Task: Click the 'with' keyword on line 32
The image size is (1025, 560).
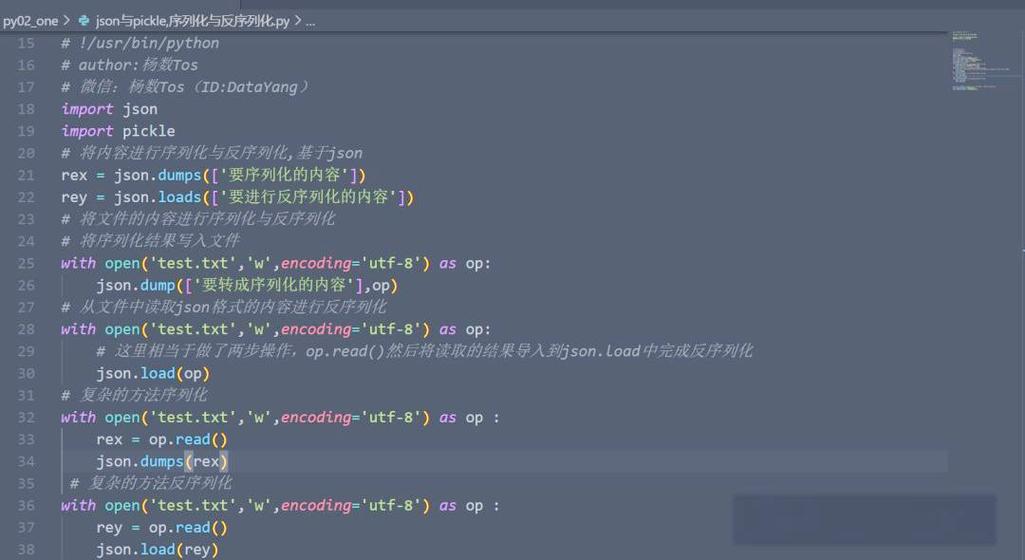Action: click(78, 418)
